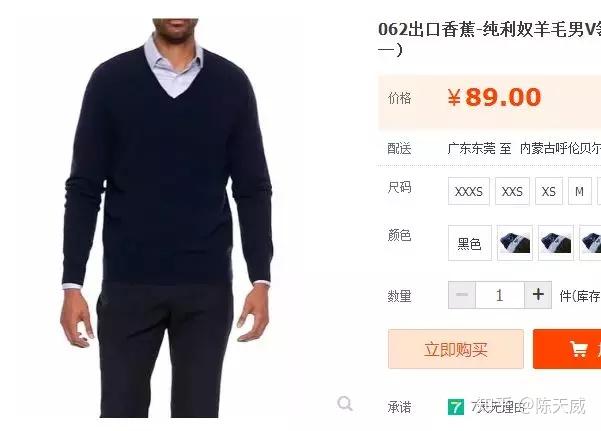Choose the 黑色 color option
This screenshot has width=601, height=431.
[470, 243]
